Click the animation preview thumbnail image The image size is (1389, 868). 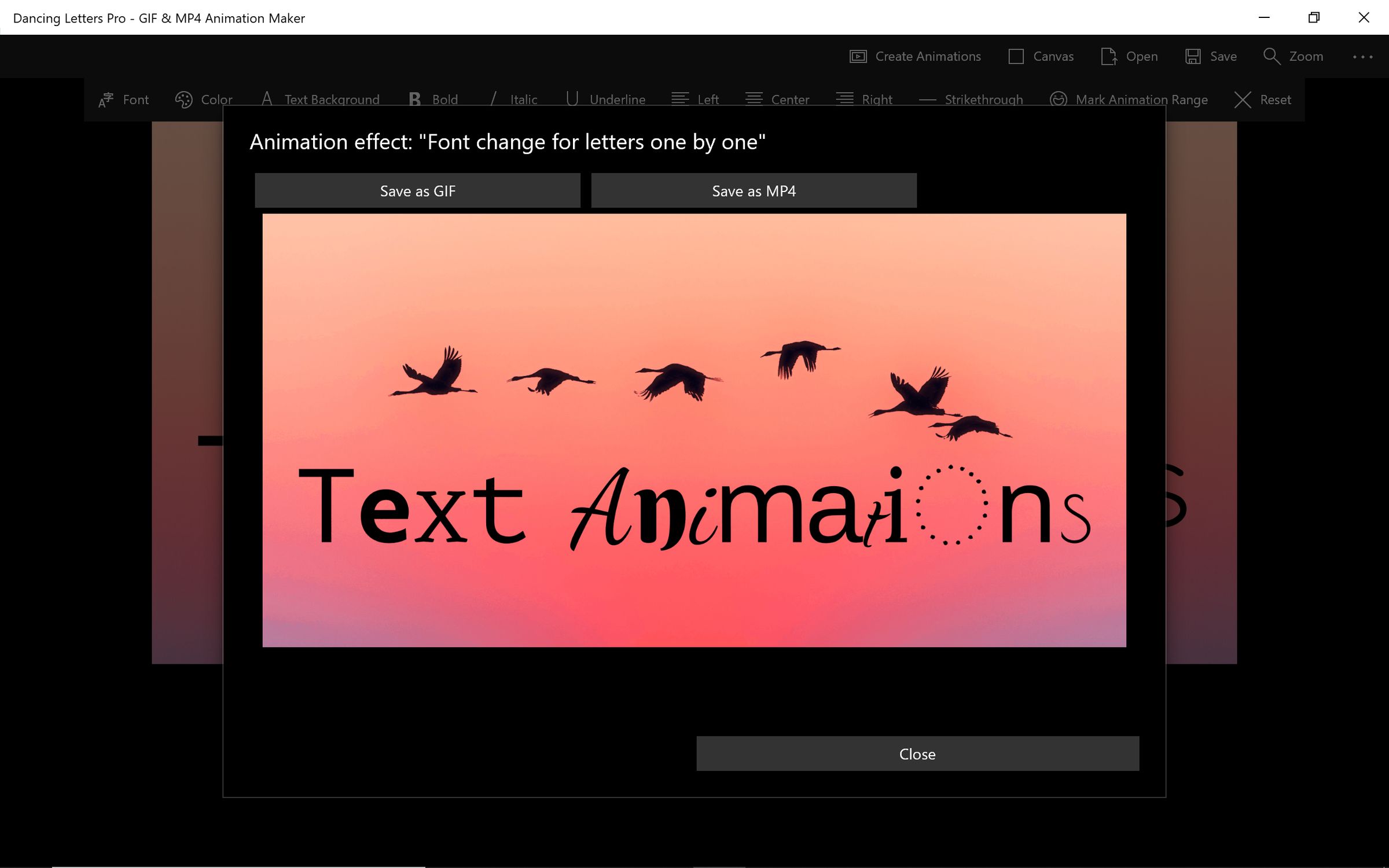[694, 430]
